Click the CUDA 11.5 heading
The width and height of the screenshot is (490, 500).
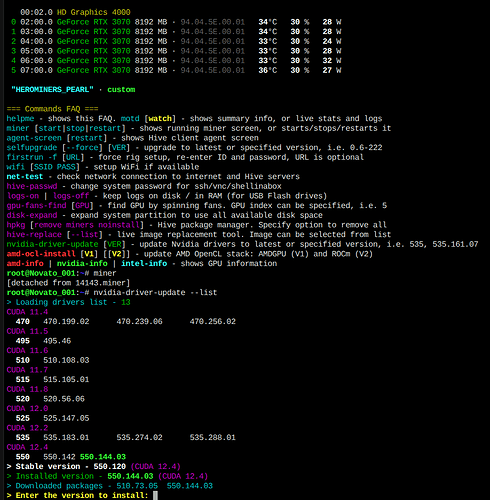pyautogui.click(x=27, y=331)
